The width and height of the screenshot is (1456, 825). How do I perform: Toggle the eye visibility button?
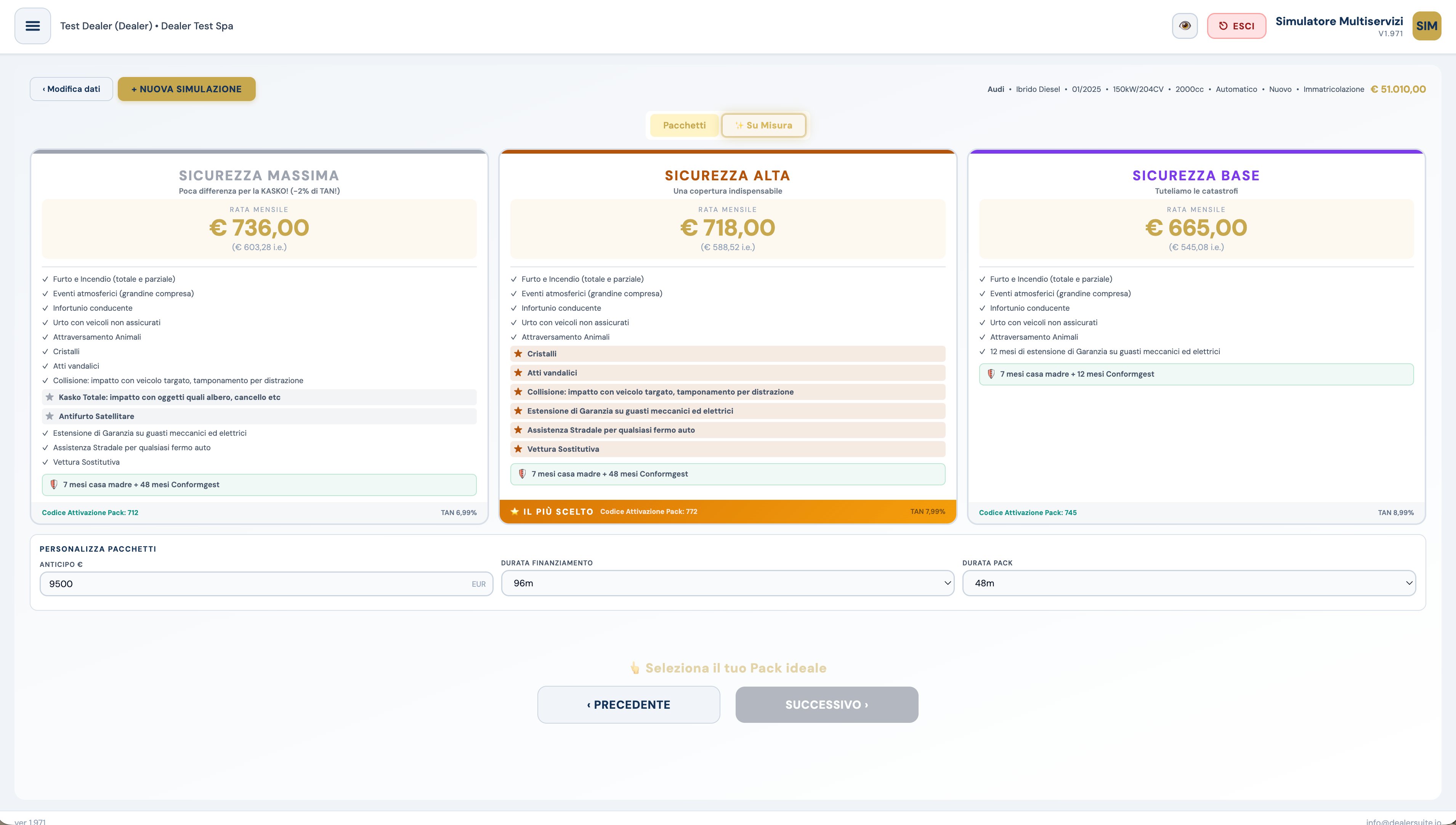[x=1185, y=26]
